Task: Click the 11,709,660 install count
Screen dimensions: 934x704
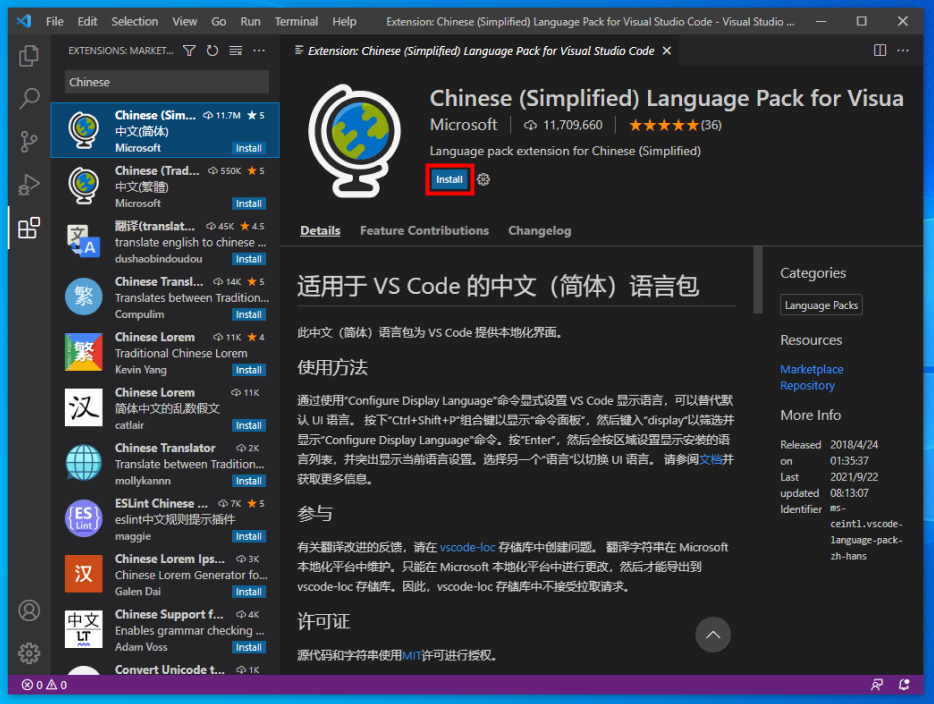Action: 563,125
